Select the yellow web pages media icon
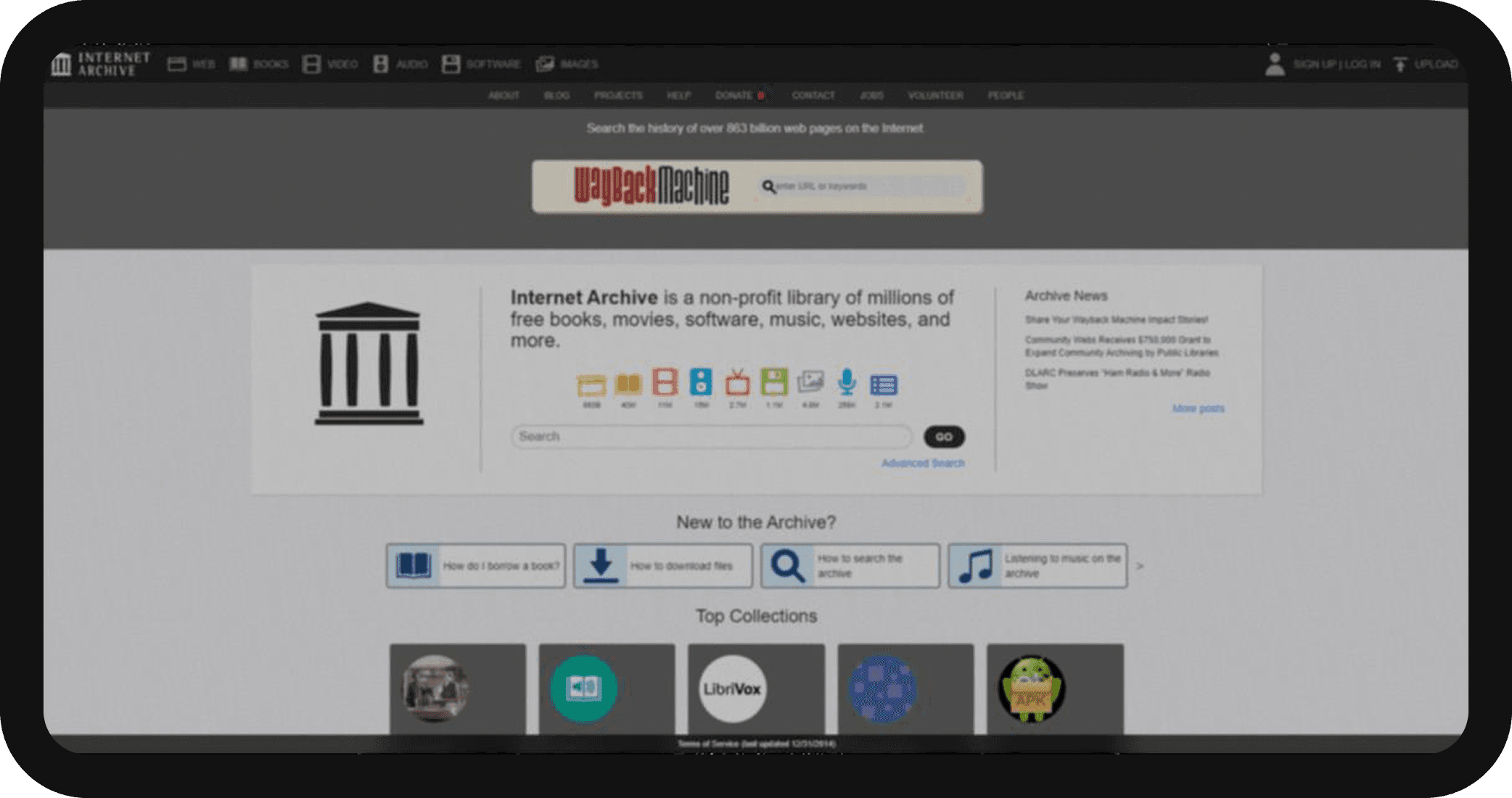The image size is (1512, 798). [591, 384]
